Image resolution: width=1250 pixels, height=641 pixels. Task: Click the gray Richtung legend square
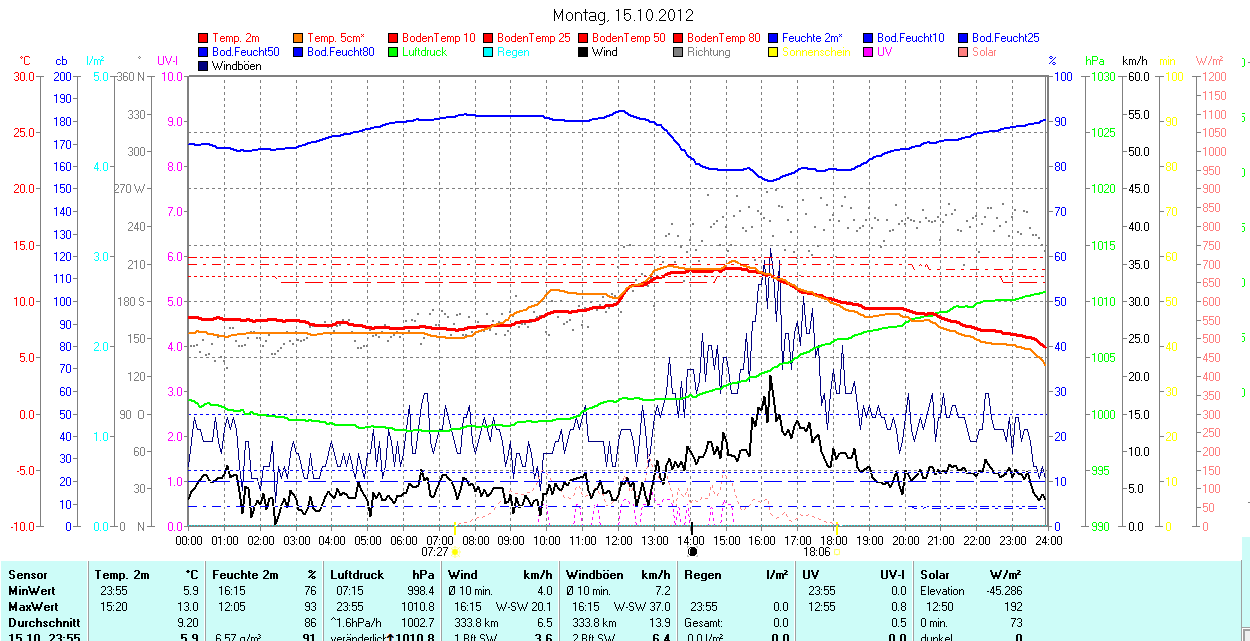(678, 52)
